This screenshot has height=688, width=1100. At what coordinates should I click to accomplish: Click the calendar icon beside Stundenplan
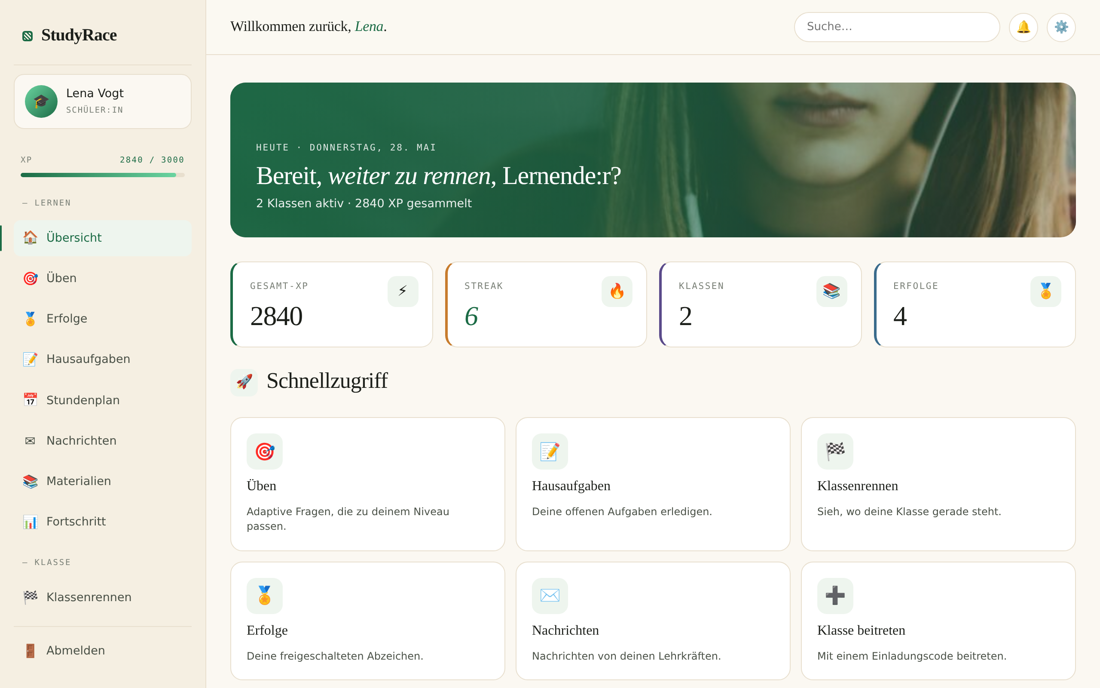coord(30,400)
